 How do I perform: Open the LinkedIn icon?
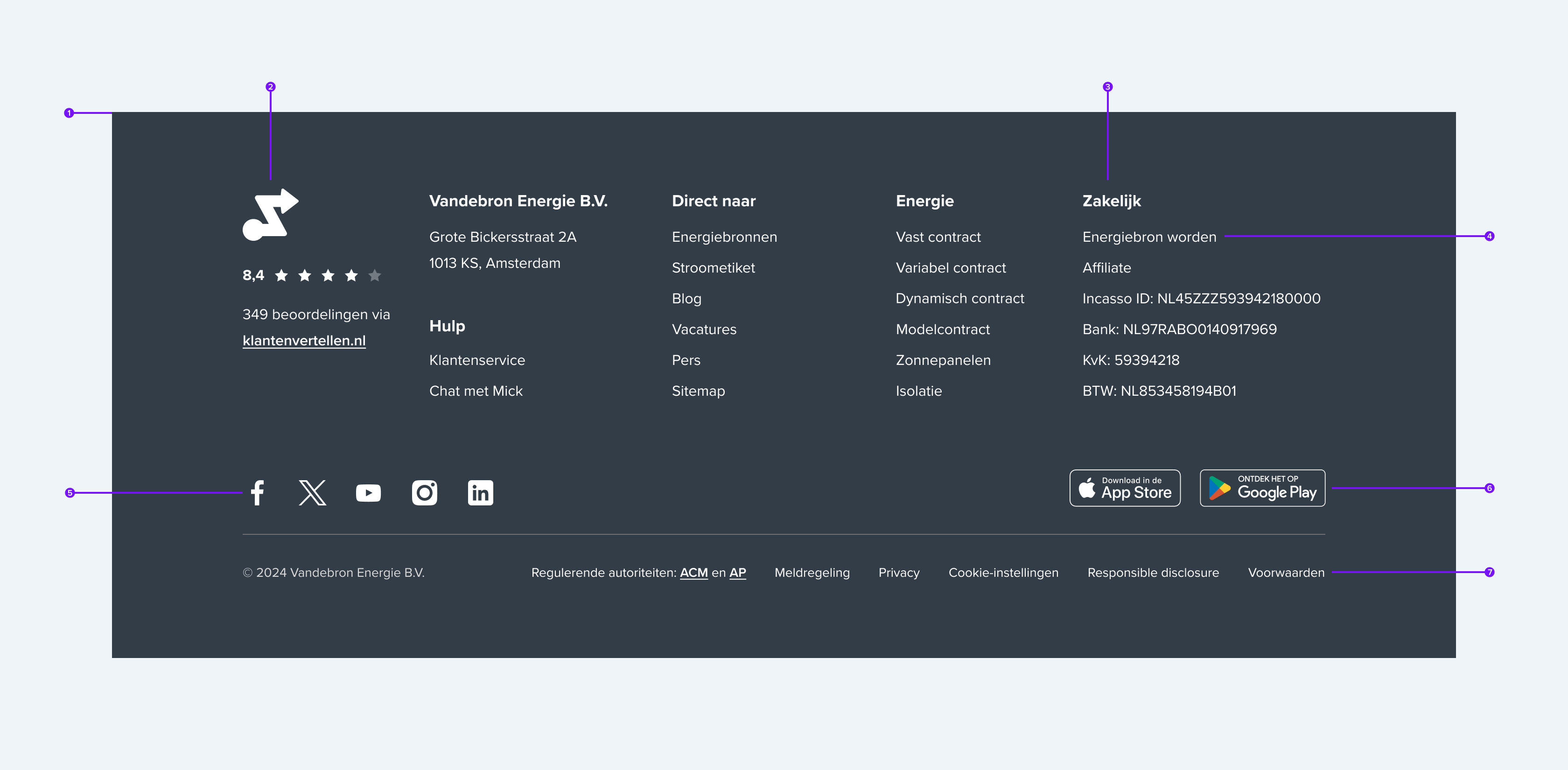tap(480, 492)
